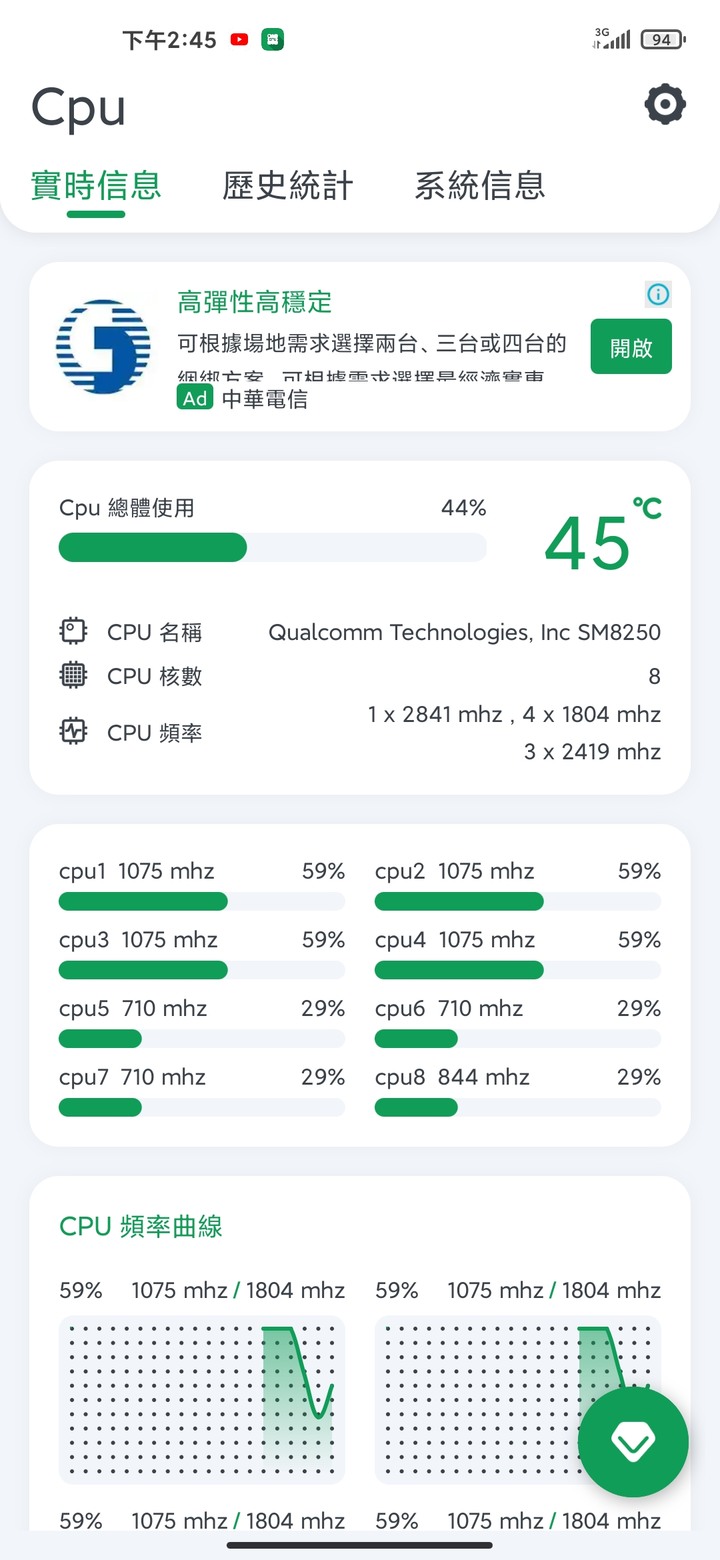Screen dimensions: 720x1560
Task: Click the ad info icon
Action: pyautogui.click(x=658, y=294)
